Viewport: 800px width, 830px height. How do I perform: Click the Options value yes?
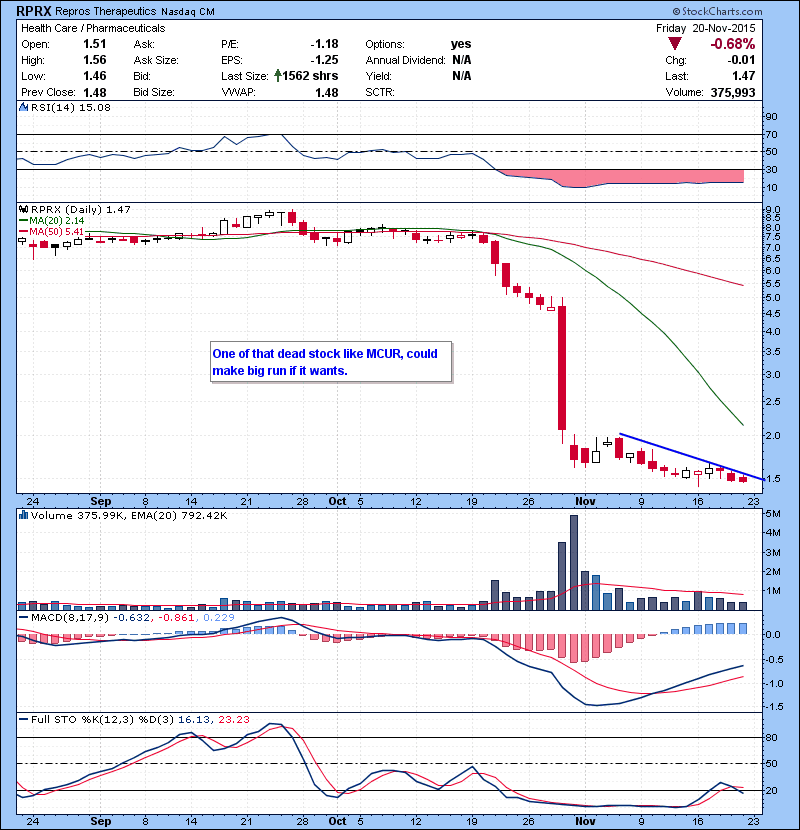461,44
